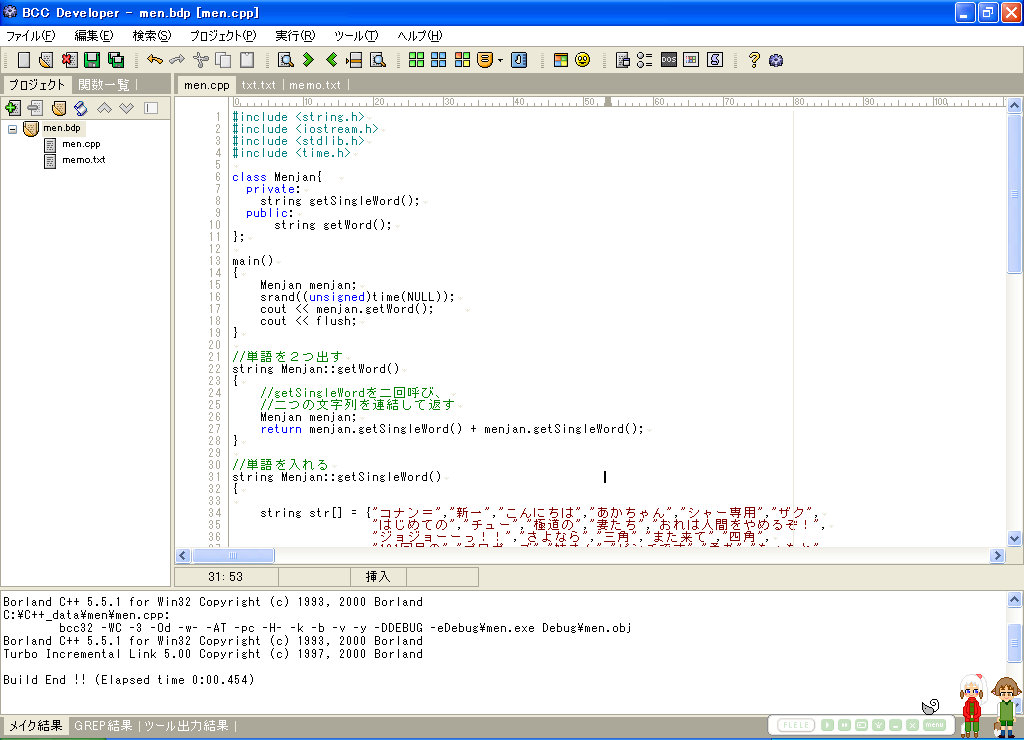Open dropdown arrow beside yellow build icon
1024x740 pixels.
500,60
